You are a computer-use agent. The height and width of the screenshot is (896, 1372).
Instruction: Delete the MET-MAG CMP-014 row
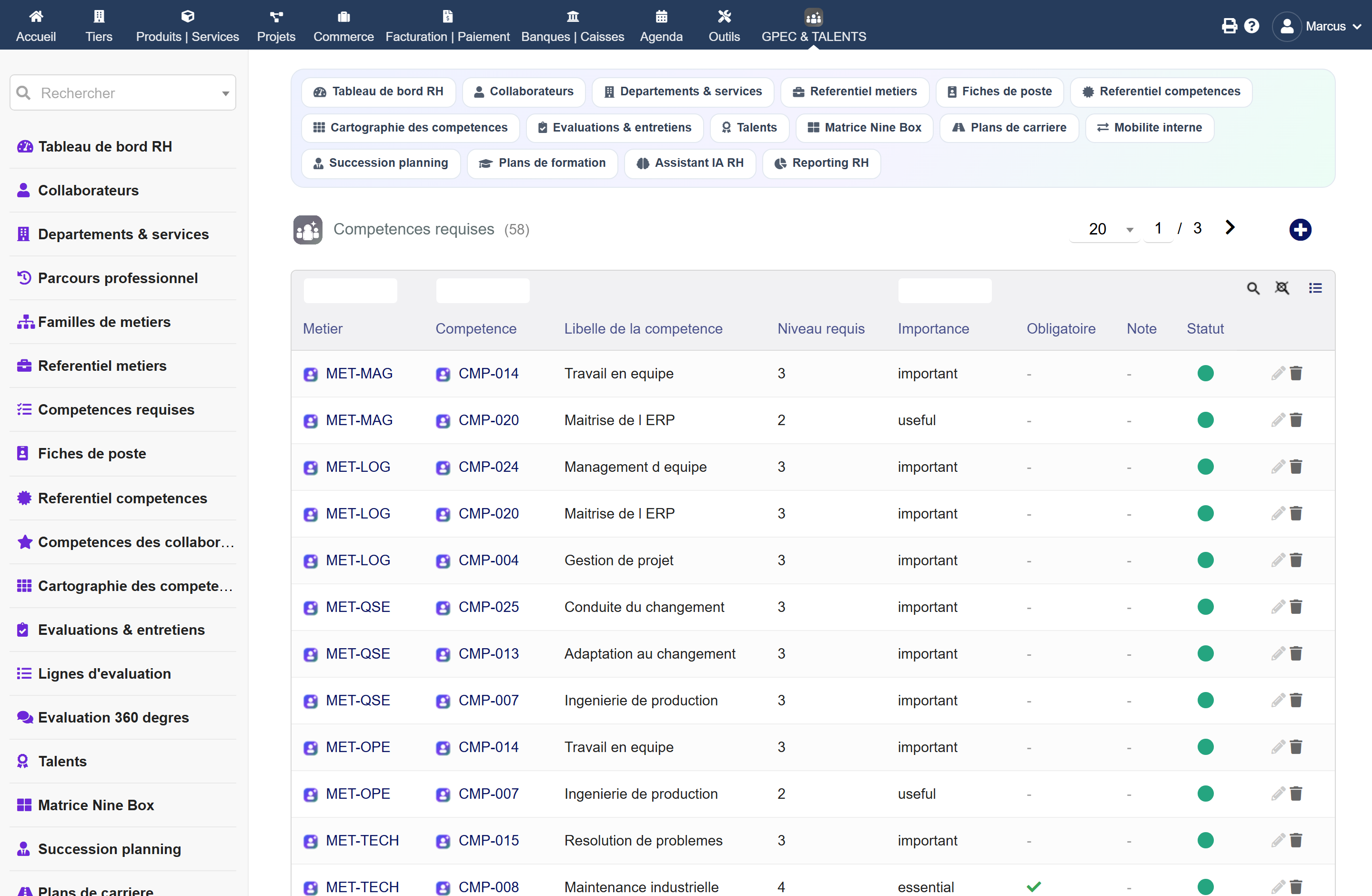[x=1296, y=374]
